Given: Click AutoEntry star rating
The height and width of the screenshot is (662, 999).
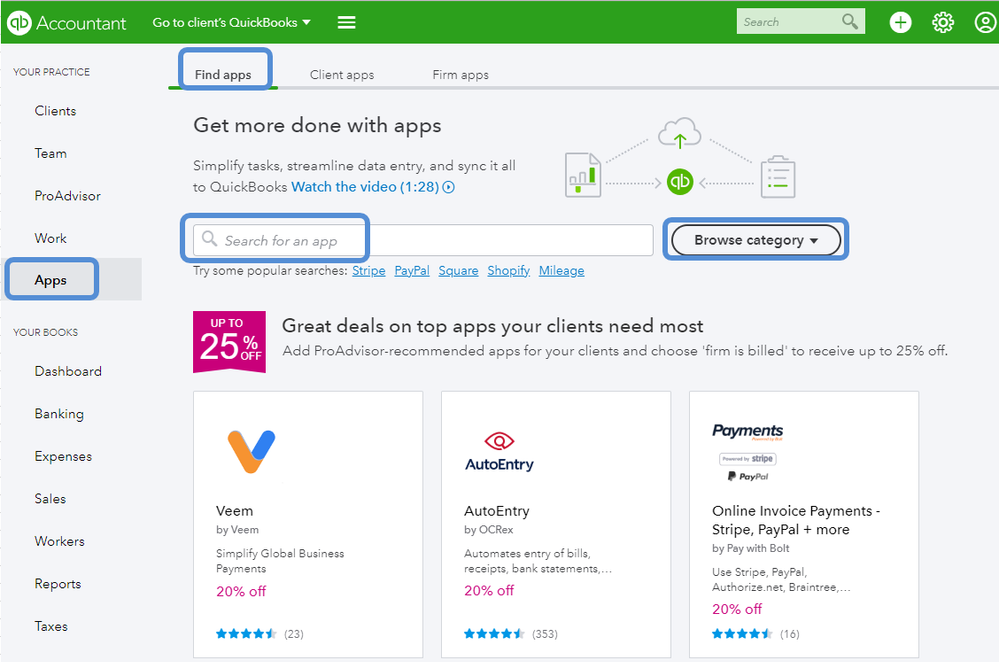Looking at the screenshot, I should click(x=494, y=634).
